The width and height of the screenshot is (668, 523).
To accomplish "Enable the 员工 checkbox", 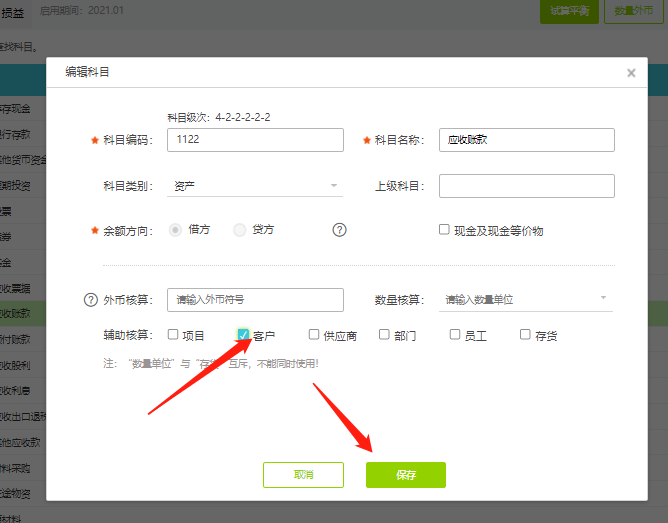I will pyautogui.click(x=455, y=334).
